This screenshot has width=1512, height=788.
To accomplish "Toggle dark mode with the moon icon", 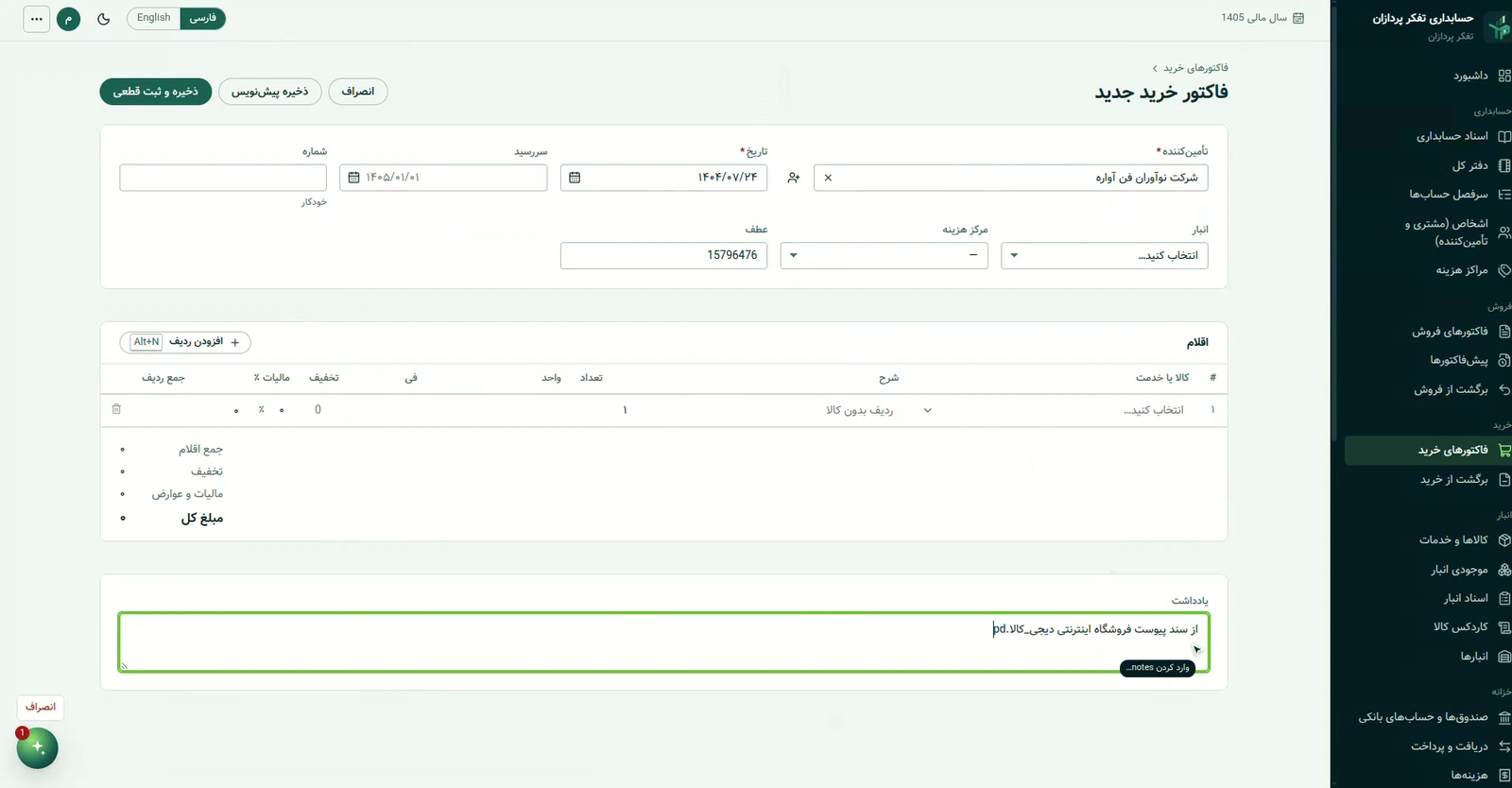I will click(104, 19).
